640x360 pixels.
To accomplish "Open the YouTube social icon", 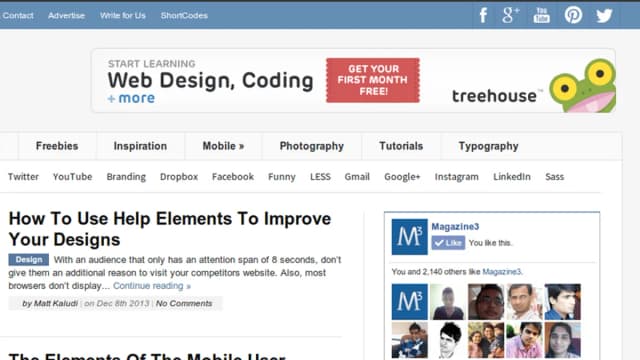I will (x=542, y=16).
